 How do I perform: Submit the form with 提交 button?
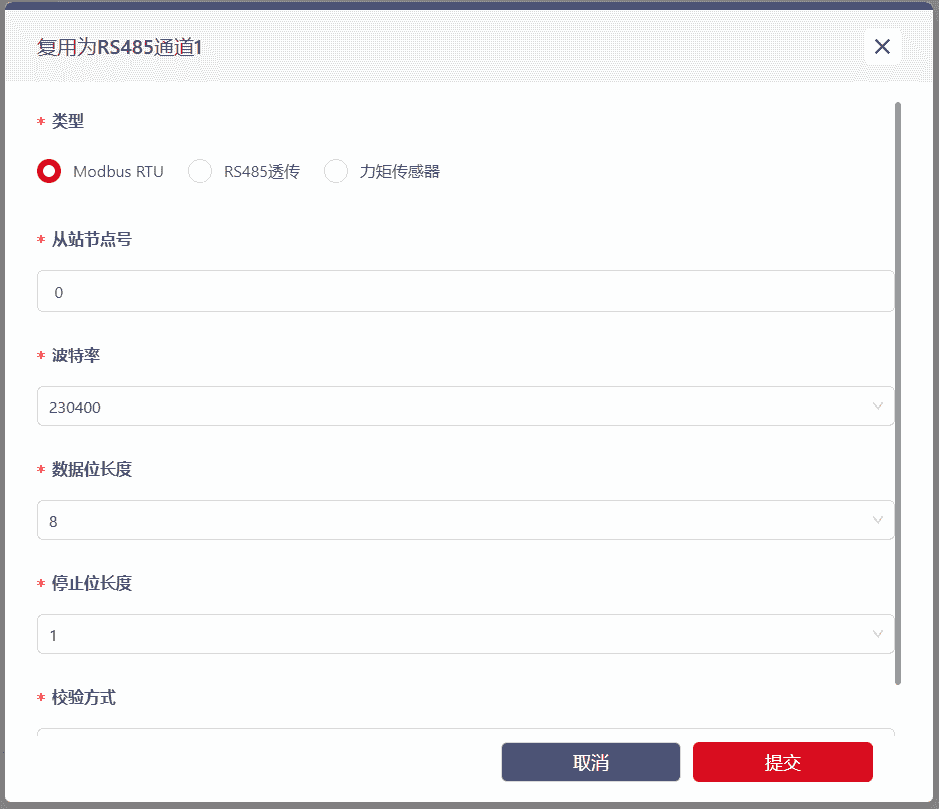tap(782, 763)
